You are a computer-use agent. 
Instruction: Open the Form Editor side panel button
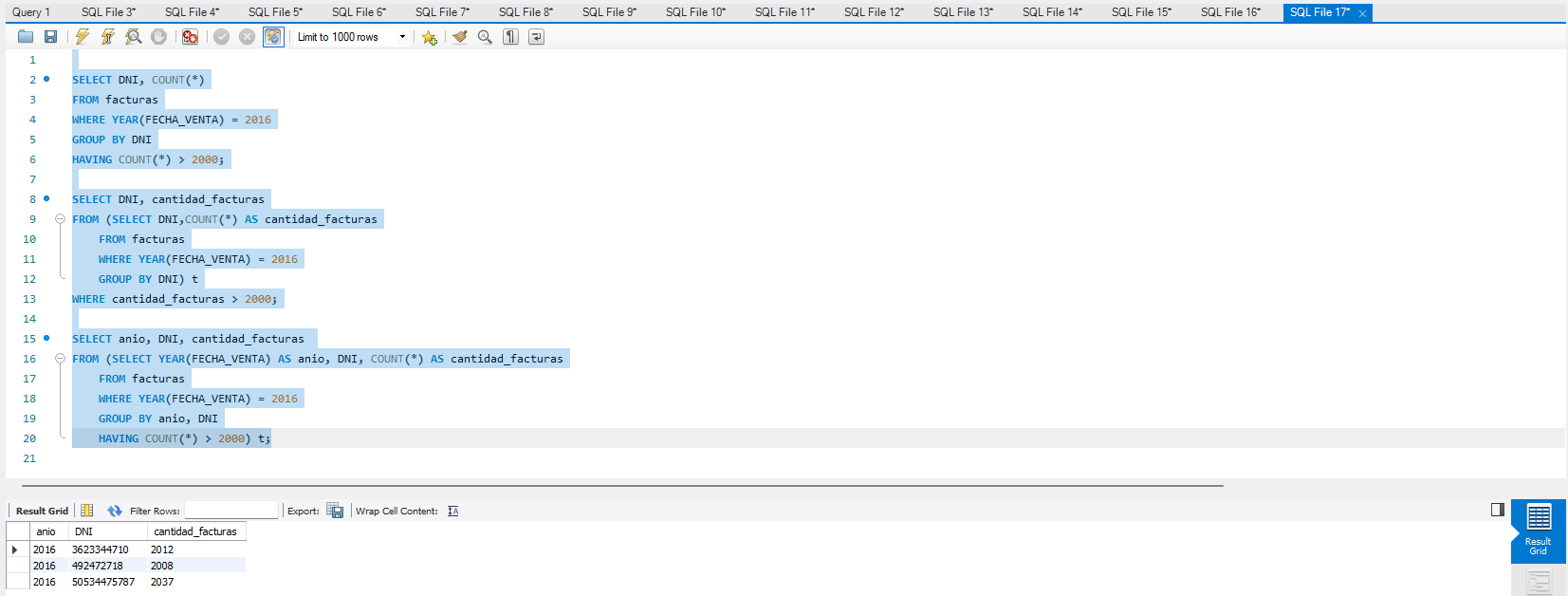point(1539,581)
